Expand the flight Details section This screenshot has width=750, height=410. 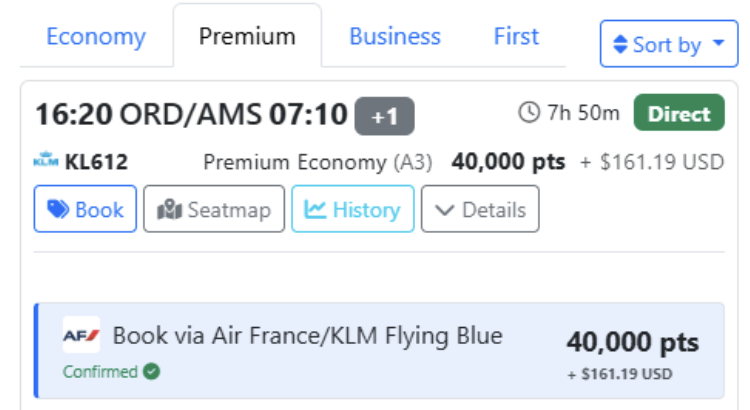click(480, 210)
